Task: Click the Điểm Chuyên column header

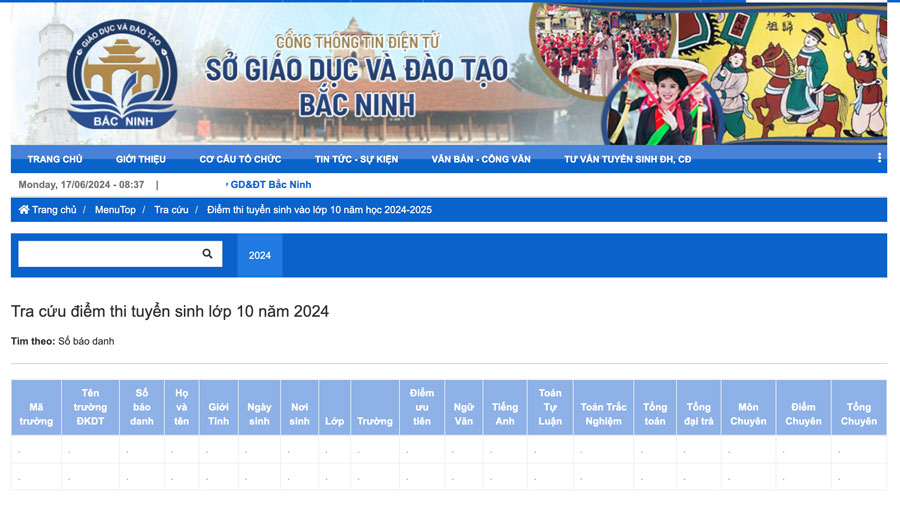Action: (x=803, y=407)
